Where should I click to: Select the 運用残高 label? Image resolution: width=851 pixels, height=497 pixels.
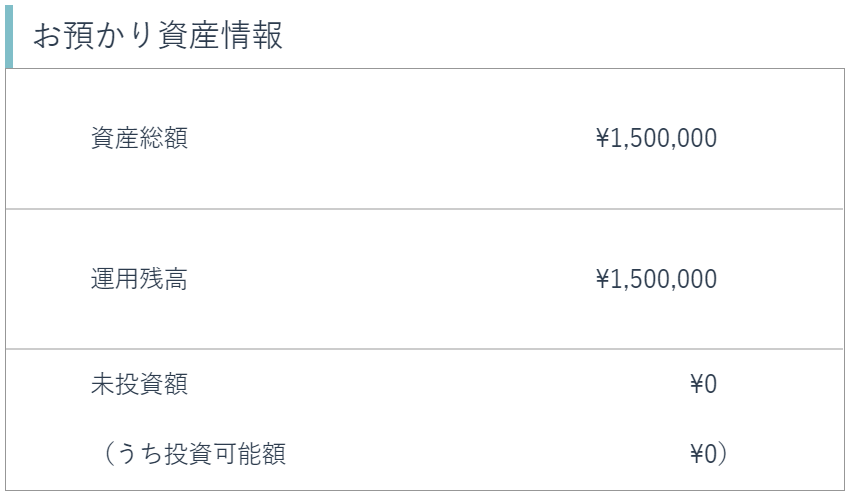tap(139, 279)
